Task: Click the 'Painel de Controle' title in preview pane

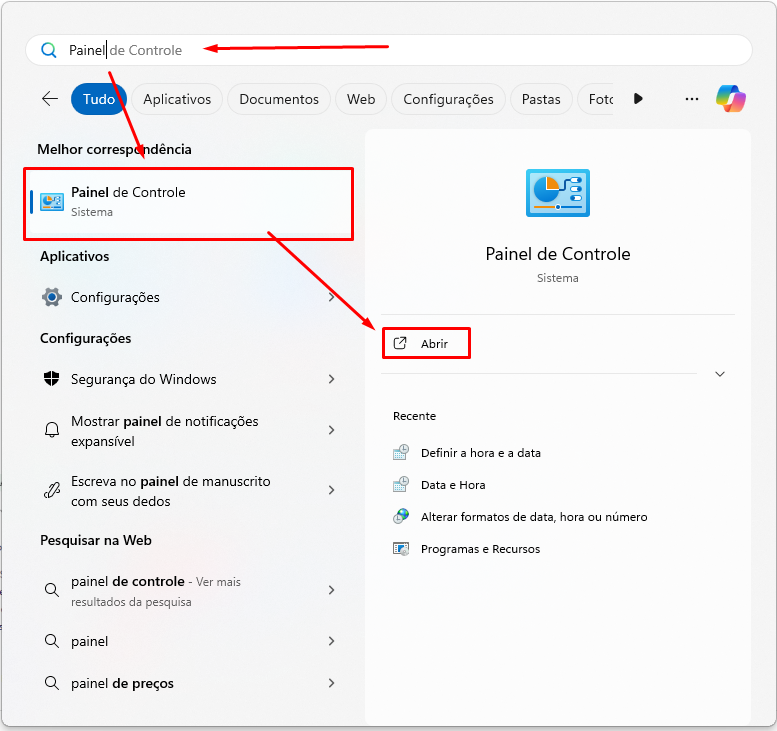Action: [557, 254]
